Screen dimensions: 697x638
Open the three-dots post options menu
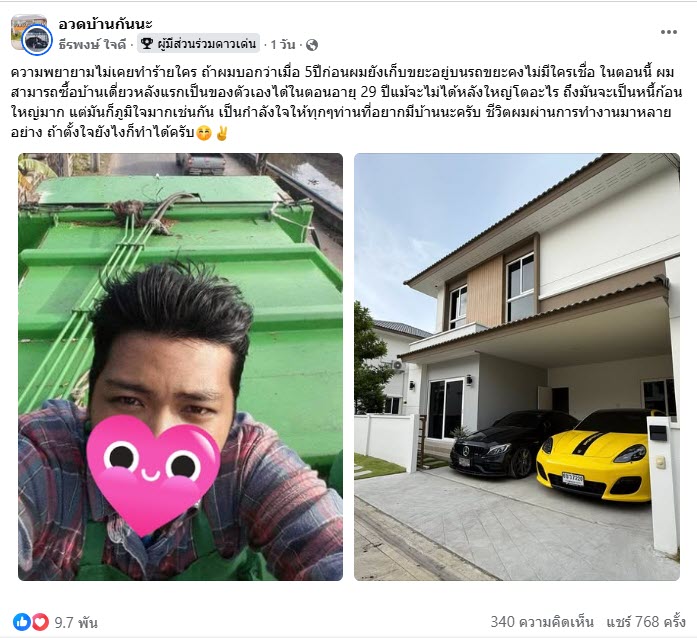coord(669,32)
